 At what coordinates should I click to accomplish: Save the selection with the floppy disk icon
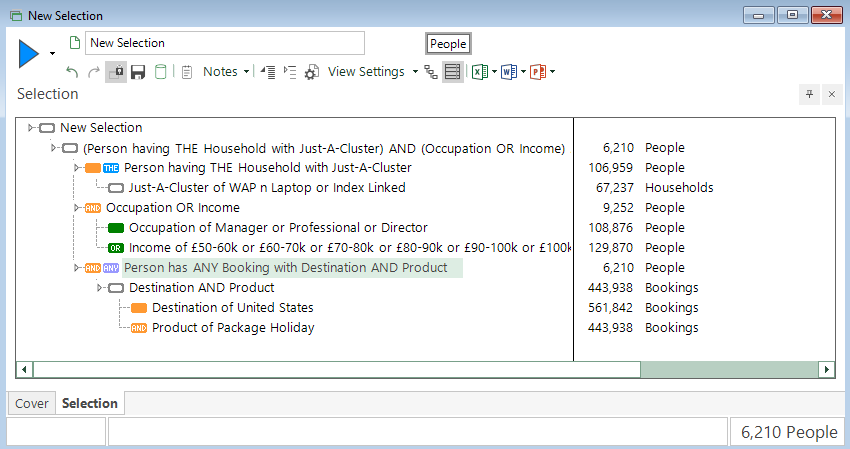point(138,72)
